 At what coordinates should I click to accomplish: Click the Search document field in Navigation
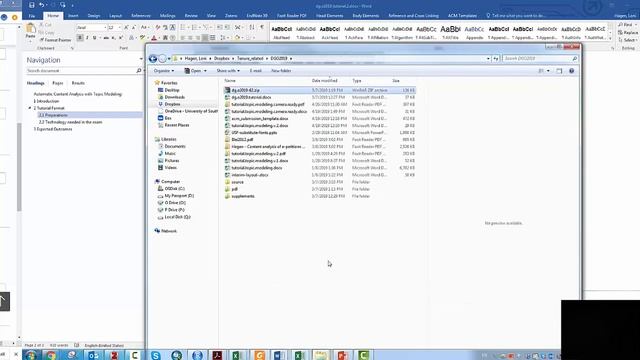81,71
